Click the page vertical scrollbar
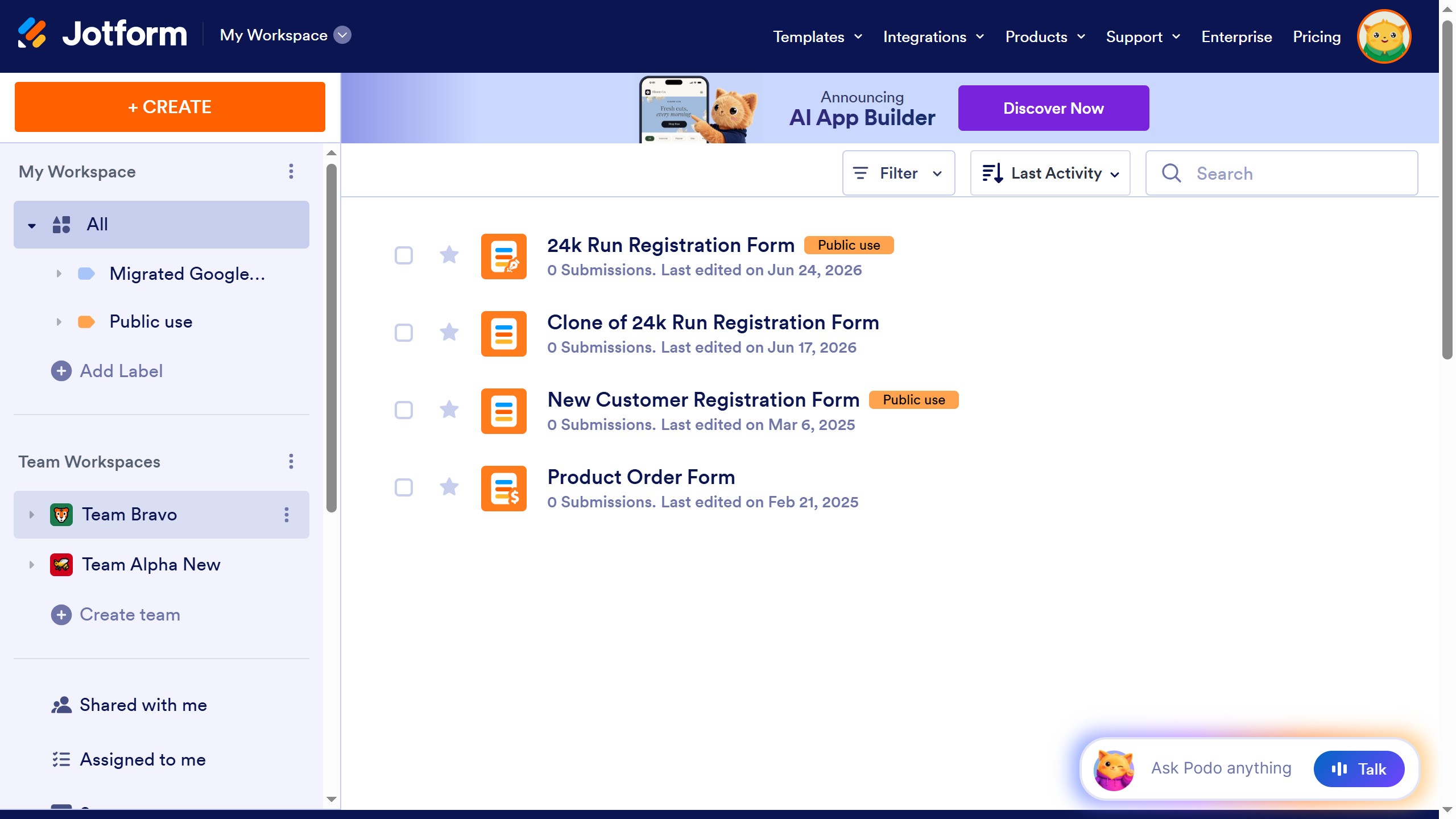This screenshot has width=1456, height=819. click(1447, 191)
